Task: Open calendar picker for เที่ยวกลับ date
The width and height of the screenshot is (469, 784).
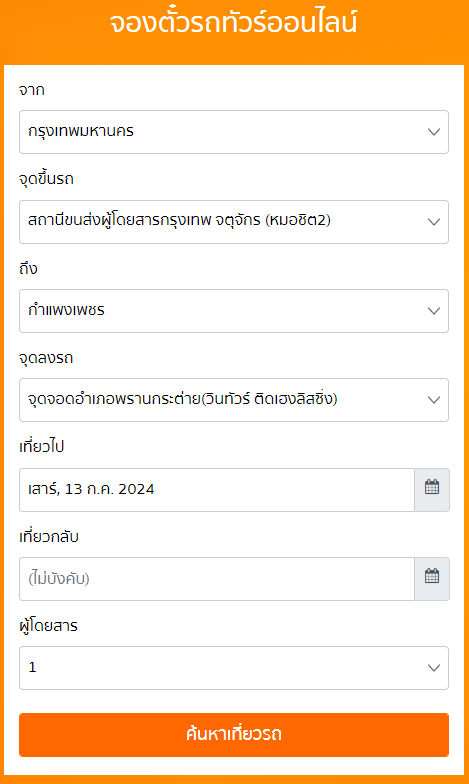Action: click(432, 579)
